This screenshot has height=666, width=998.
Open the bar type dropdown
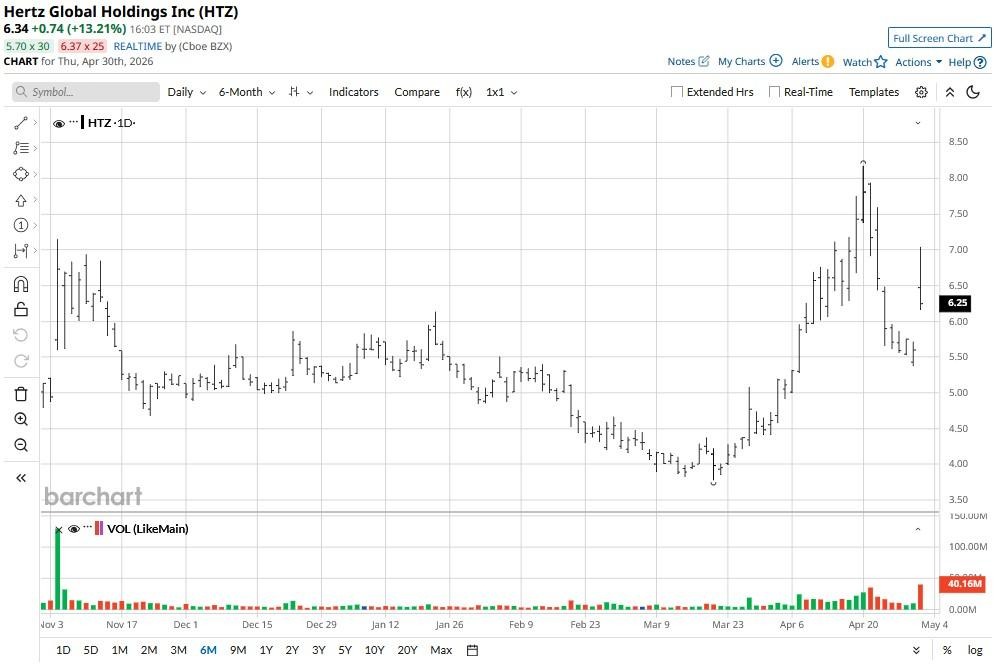pos(300,92)
